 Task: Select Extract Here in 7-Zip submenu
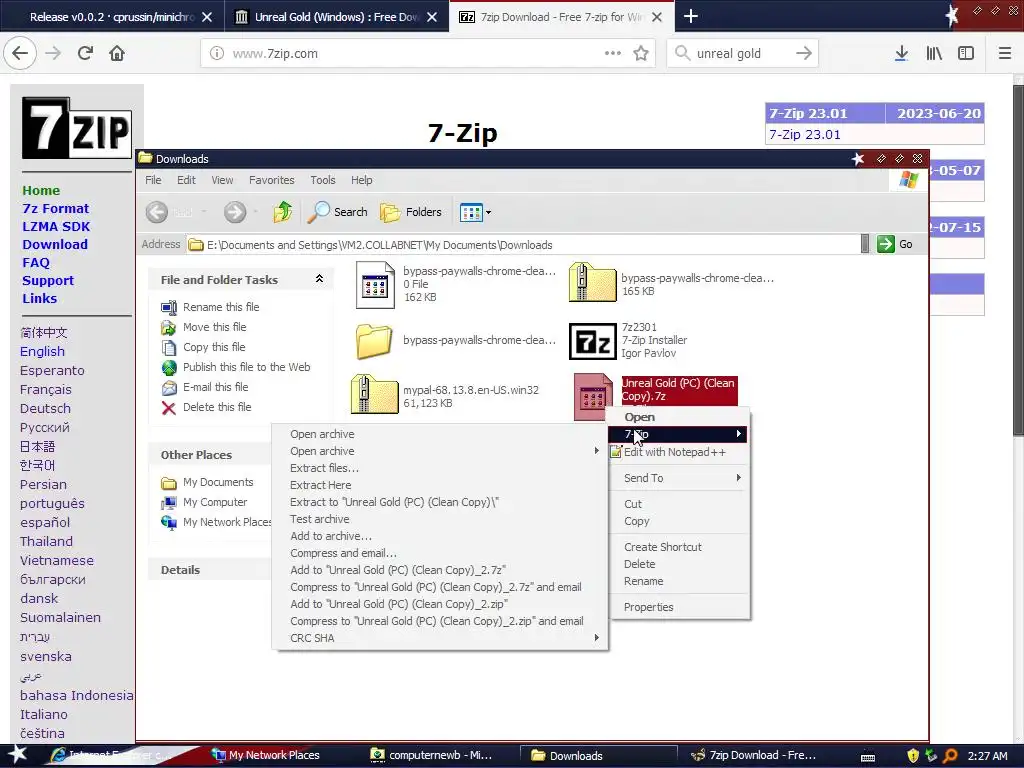tap(440, 485)
